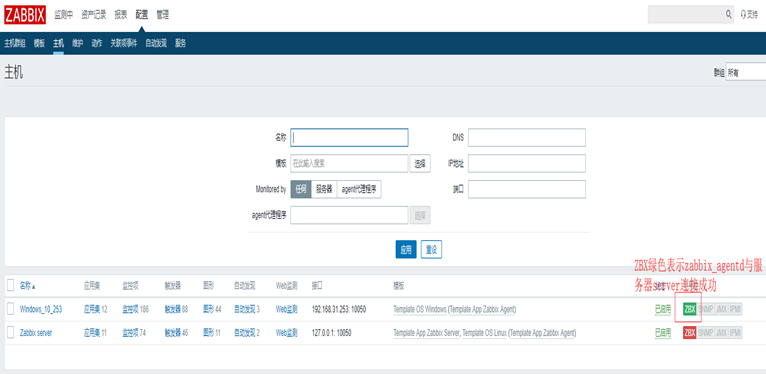Click the 重设 filter button
Screen dimensions: 766x374
tap(431, 249)
